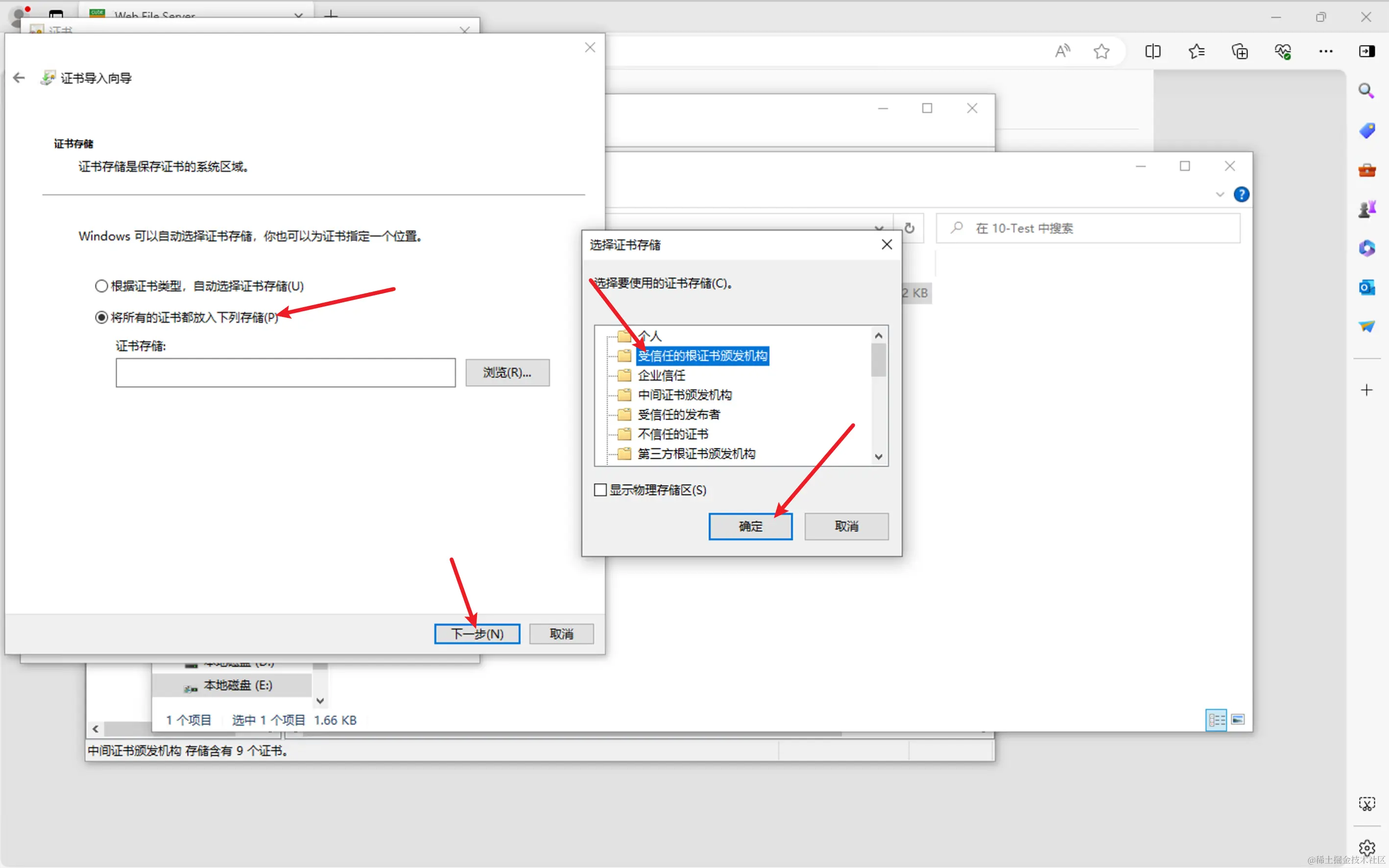
Task: Select 受信任的根证书颁发机构 store
Action: [x=702, y=356]
